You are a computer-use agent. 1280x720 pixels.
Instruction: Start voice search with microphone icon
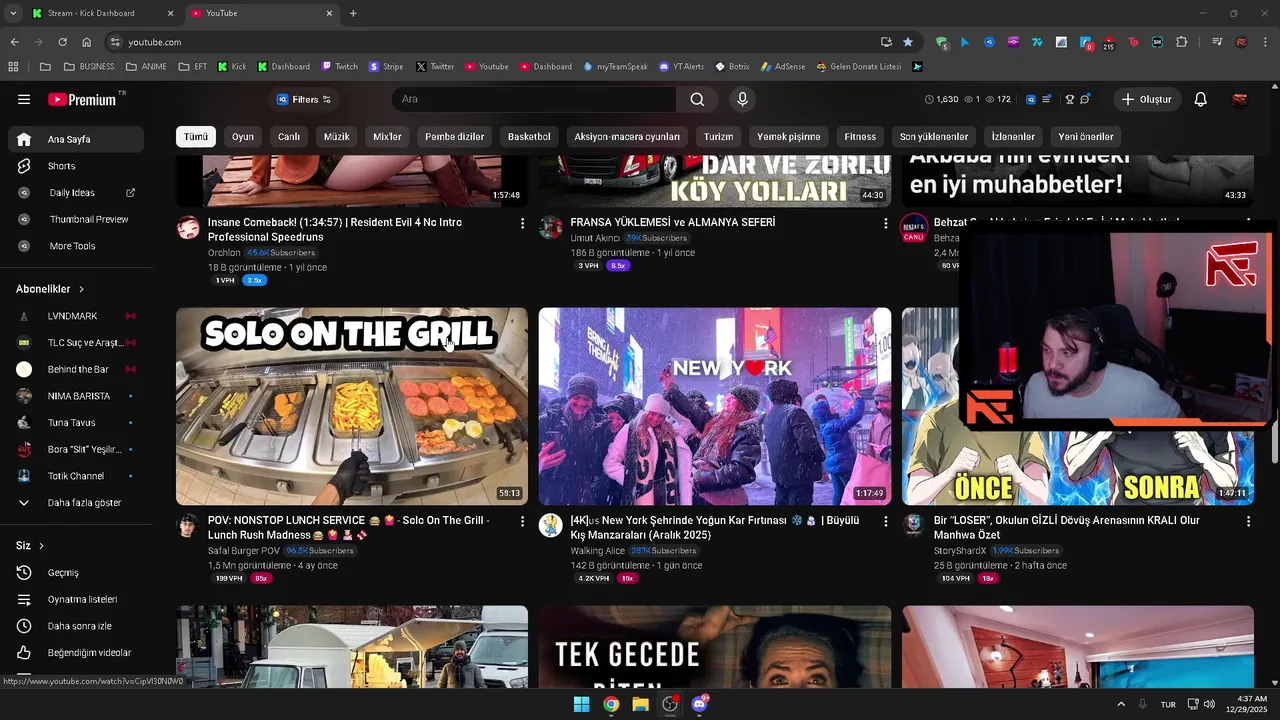(742, 99)
